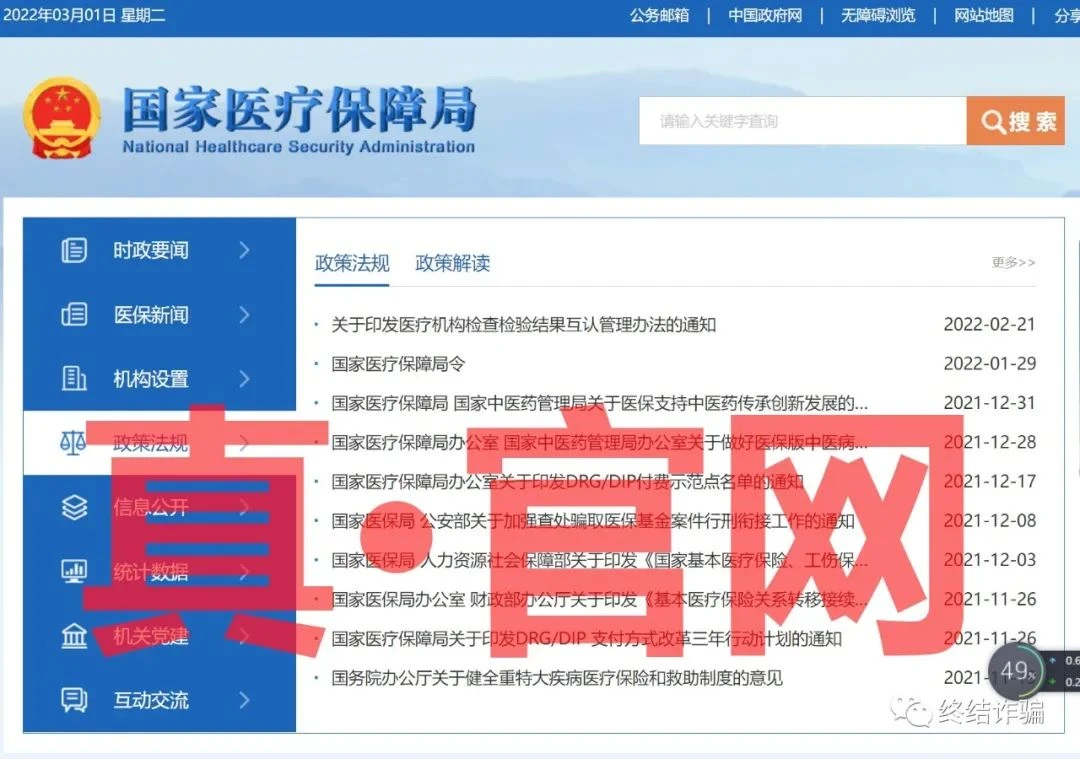Open the 时政要闻 sidebar menu
The image size is (1080, 759).
tap(159, 250)
